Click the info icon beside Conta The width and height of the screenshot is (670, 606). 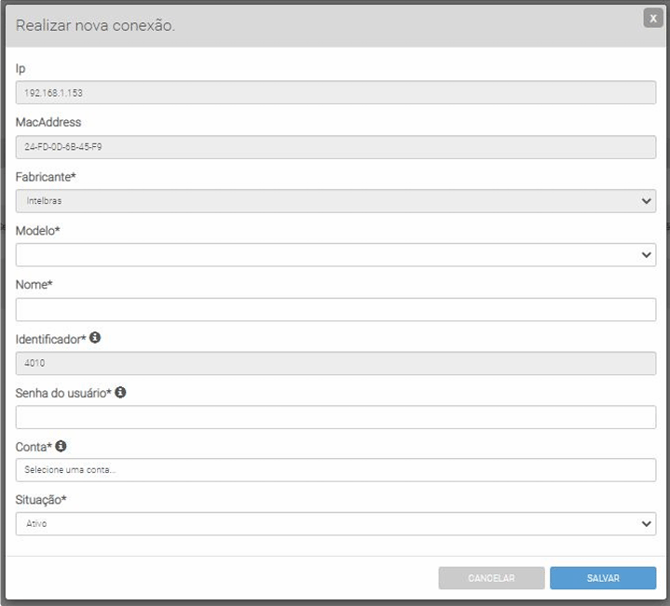(x=61, y=446)
